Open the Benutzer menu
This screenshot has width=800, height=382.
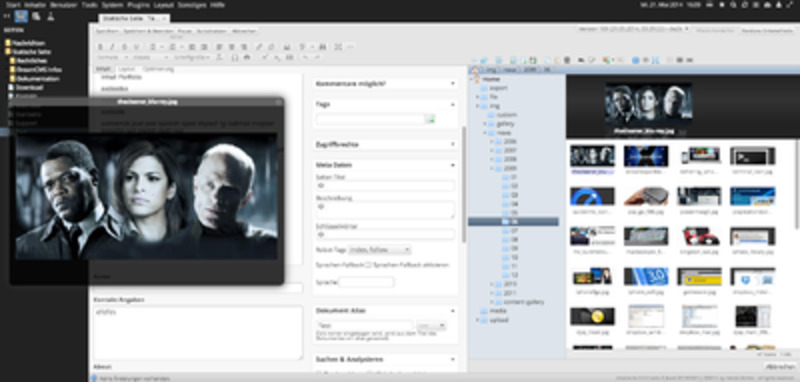[x=63, y=5]
